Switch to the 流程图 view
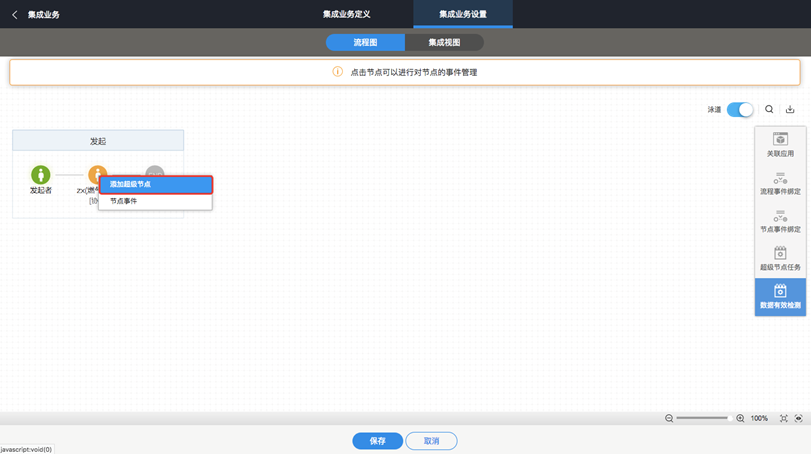Screen dimensions: 811x454 click(365, 42)
